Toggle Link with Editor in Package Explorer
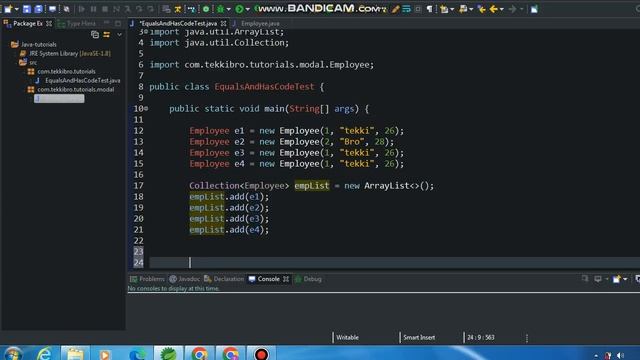 pyautogui.click(x=107, y=35)
